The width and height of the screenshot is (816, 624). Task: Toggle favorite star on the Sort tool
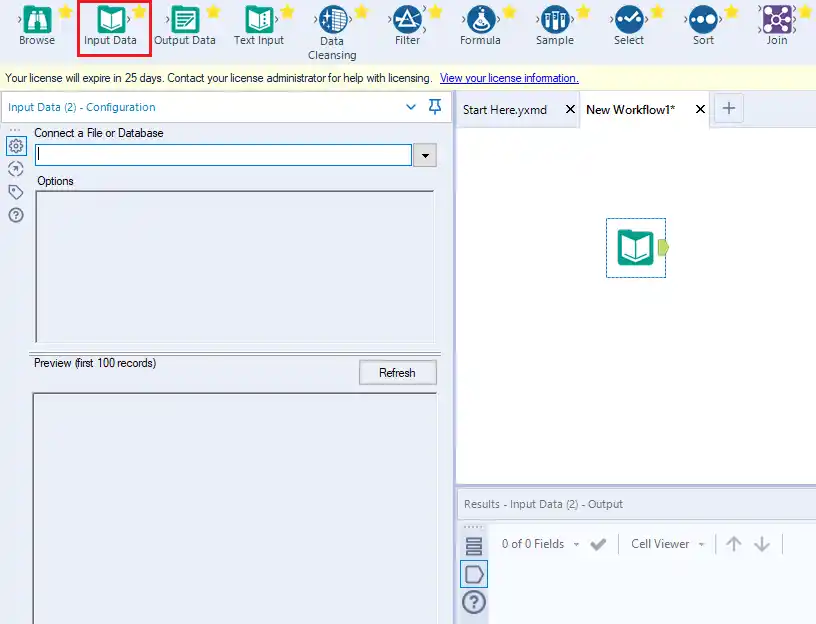click(x=731, y=11)
